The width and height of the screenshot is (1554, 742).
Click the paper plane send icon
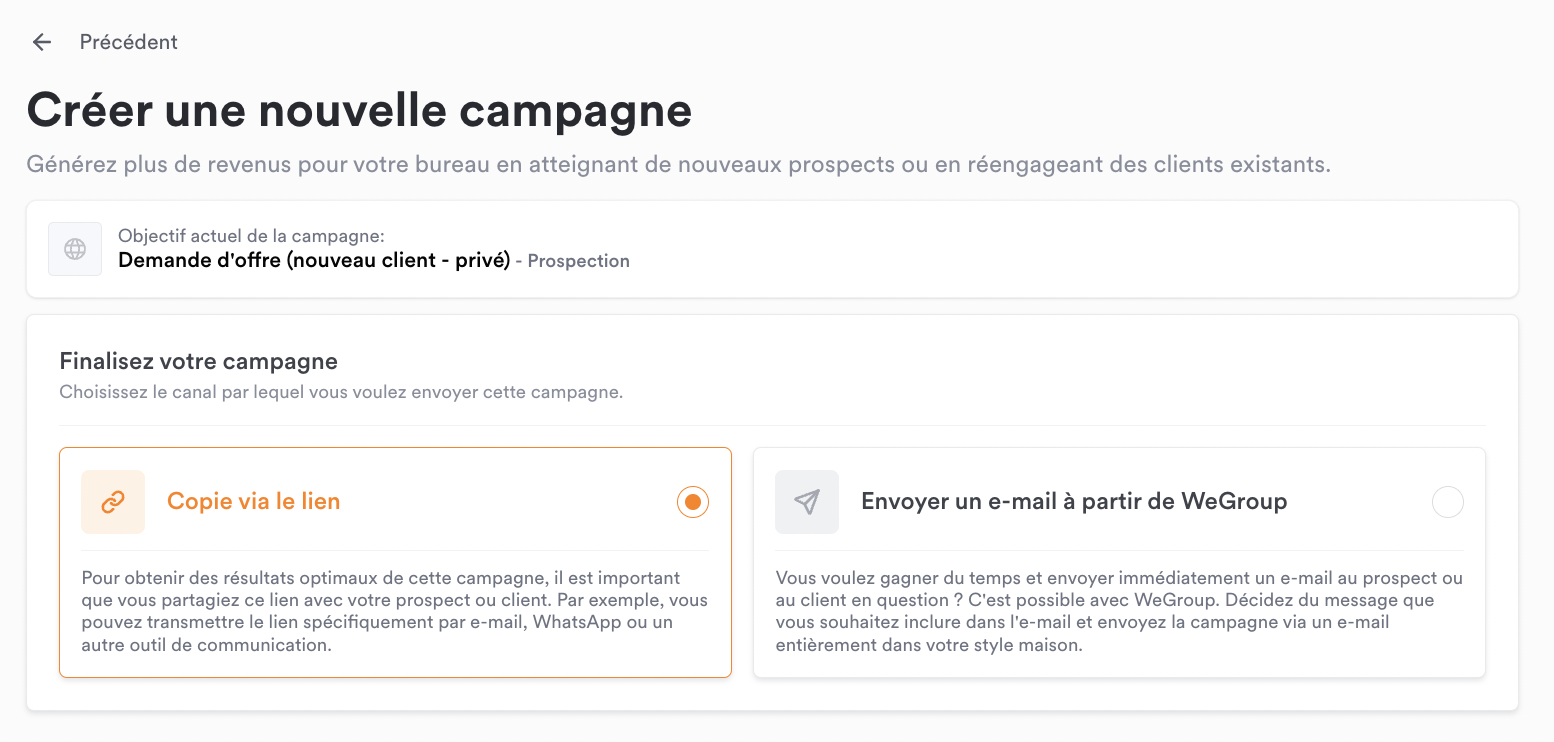[x=807, y=502]
